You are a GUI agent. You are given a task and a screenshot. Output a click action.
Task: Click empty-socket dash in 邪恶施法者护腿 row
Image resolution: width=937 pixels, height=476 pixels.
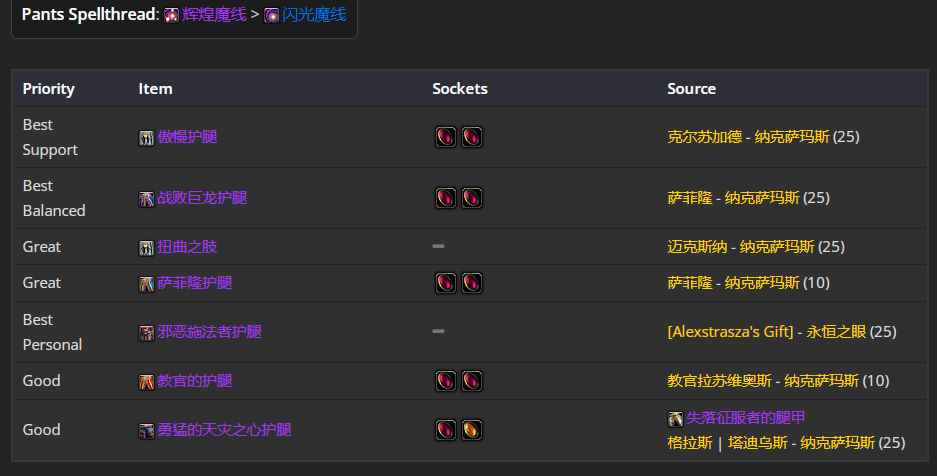438,331
